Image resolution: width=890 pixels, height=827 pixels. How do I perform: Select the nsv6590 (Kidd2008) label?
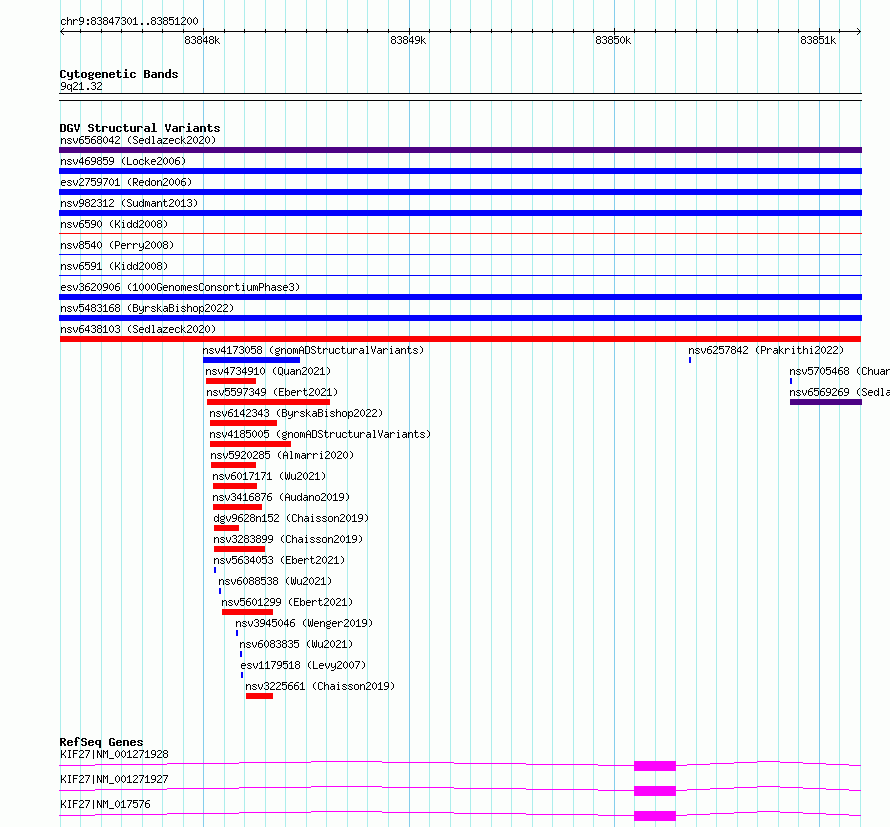(114, 224)
